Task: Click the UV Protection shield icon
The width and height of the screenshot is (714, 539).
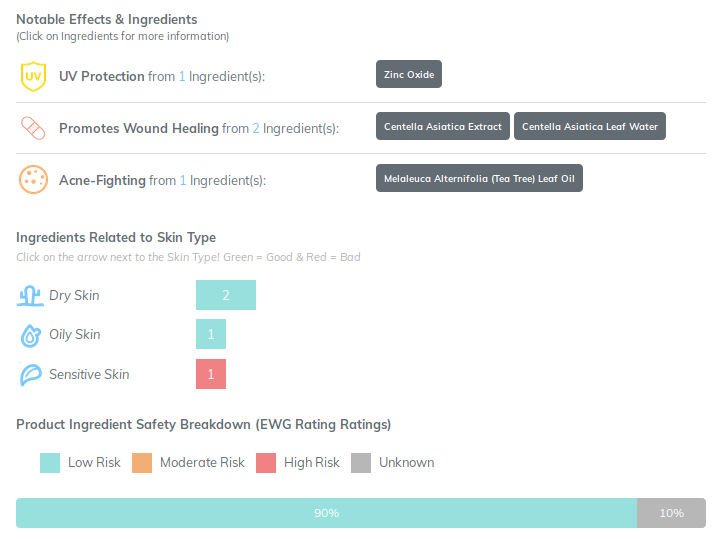Action: [x=33, y=76]
